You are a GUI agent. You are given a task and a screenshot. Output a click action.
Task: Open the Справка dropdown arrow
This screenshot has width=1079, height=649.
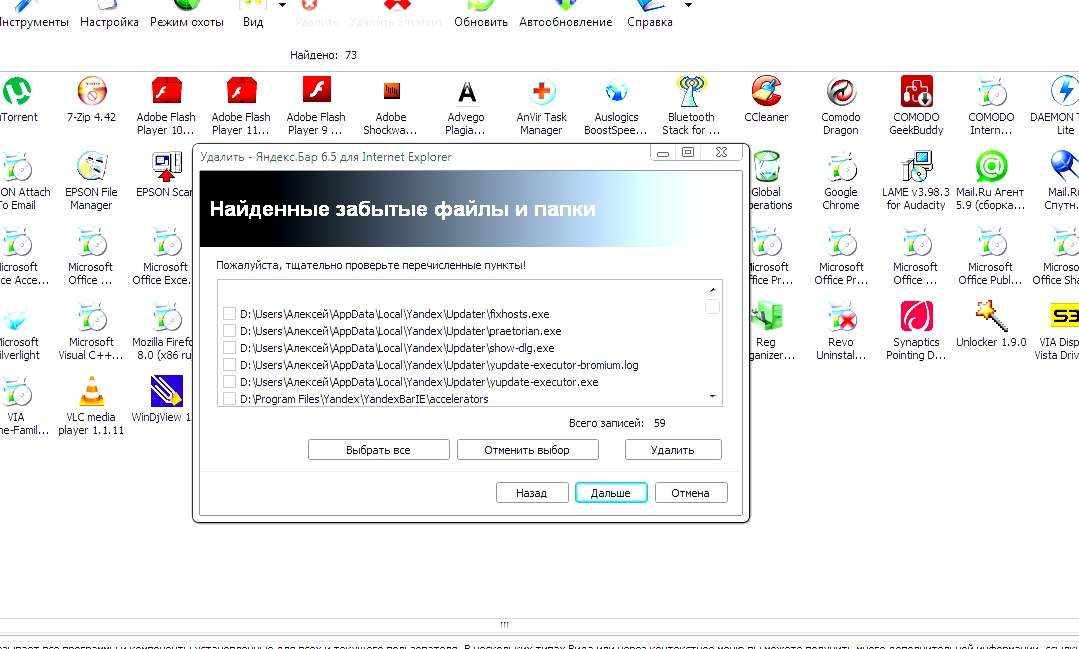coord(689,5)
